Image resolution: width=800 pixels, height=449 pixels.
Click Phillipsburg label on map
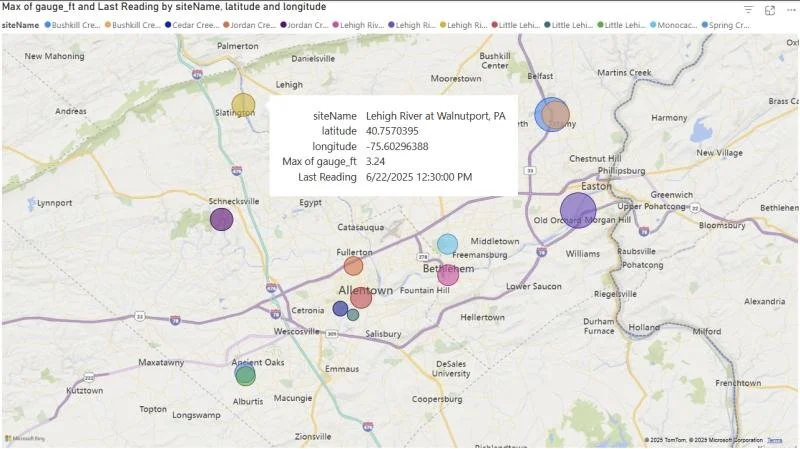click(x=621, y=170)
